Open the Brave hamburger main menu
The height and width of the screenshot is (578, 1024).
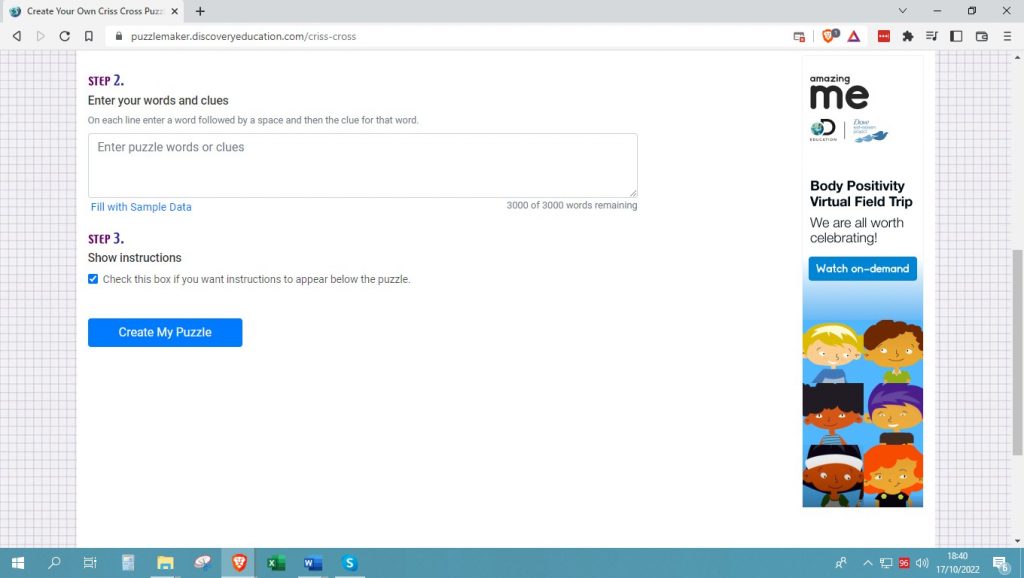[1006, 36]
